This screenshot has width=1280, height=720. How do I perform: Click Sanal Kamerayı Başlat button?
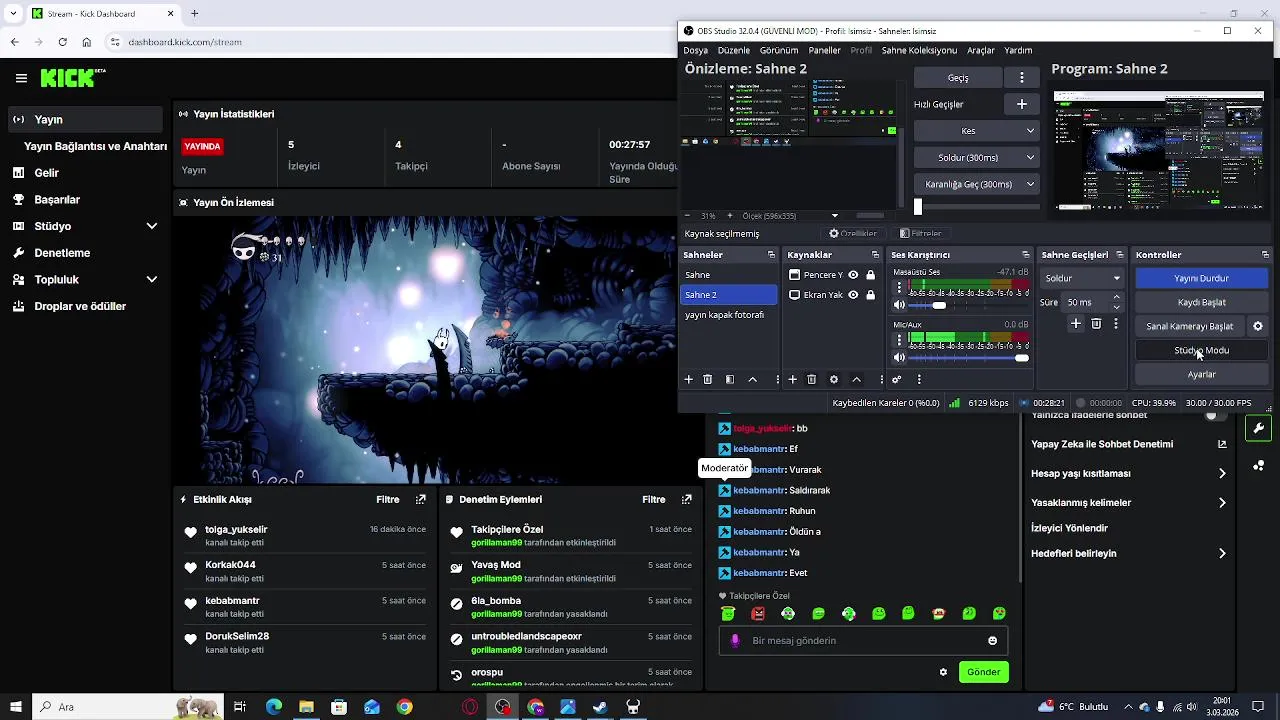tap(1190, 326)
